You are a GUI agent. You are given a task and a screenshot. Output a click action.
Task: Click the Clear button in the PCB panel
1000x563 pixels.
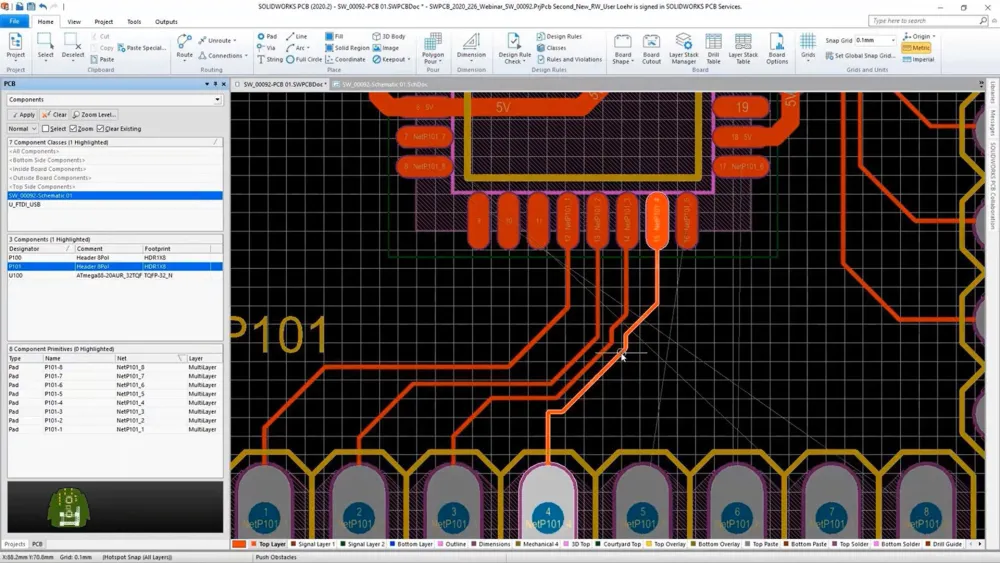pyautogui.click(x=55, y=115)
